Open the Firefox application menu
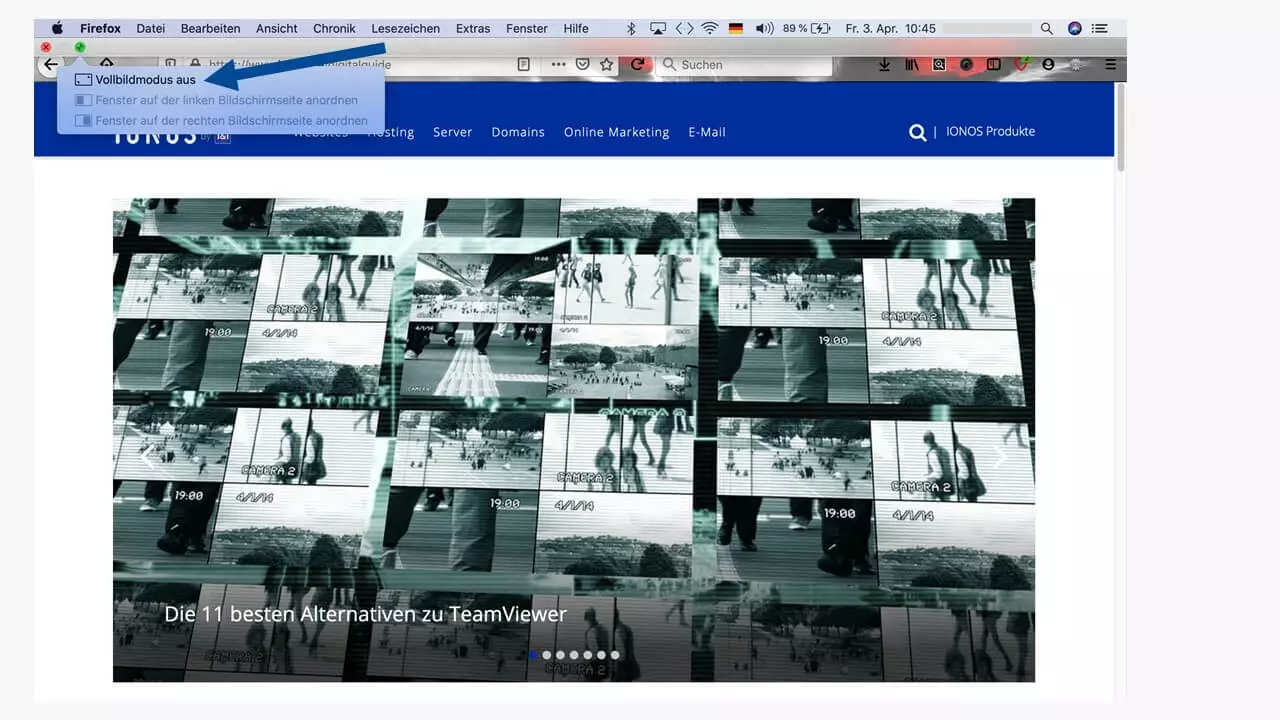The image size is (1280, 720). pos(100,28)
